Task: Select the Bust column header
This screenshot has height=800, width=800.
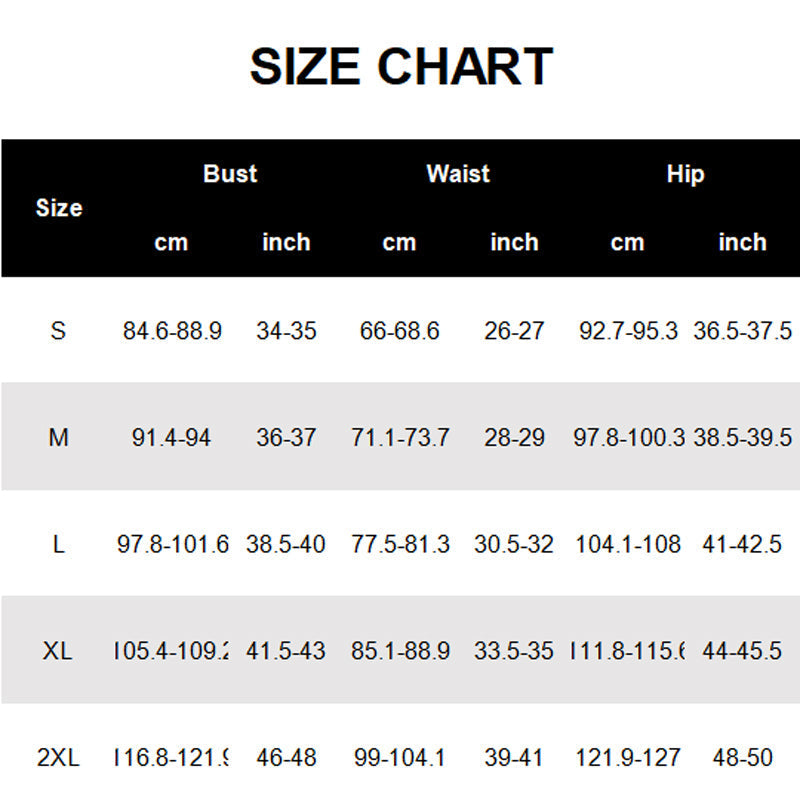Action: point(230,174)
